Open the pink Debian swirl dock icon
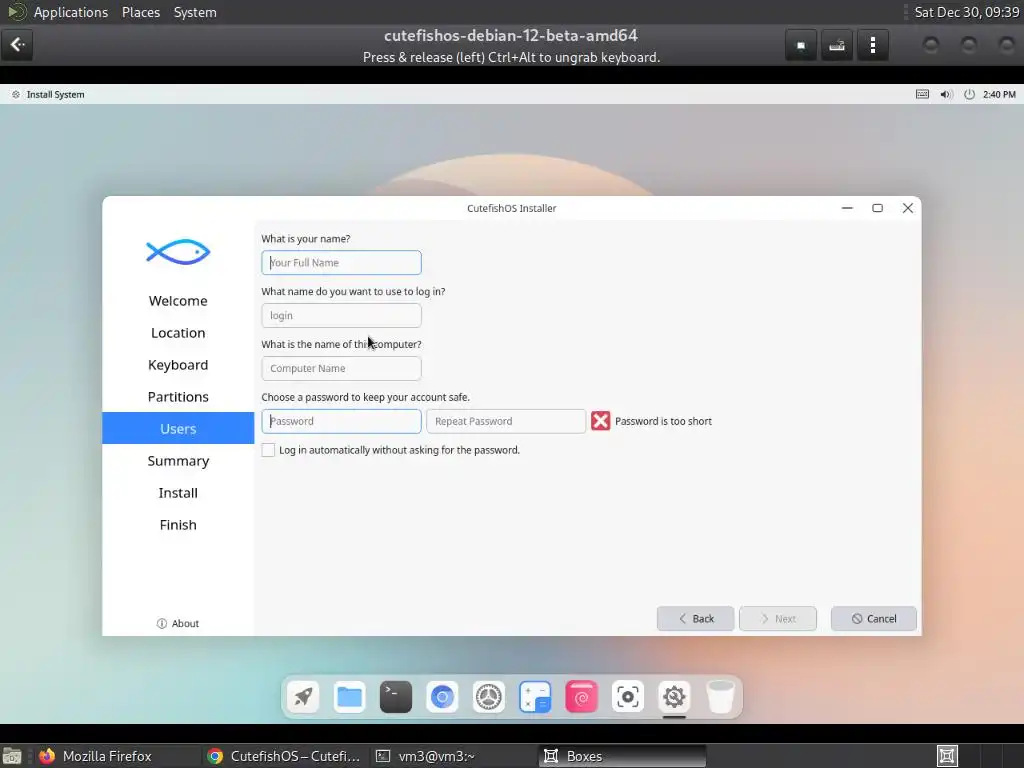Viewport: 1024px width, 768px height. (581, 697)
